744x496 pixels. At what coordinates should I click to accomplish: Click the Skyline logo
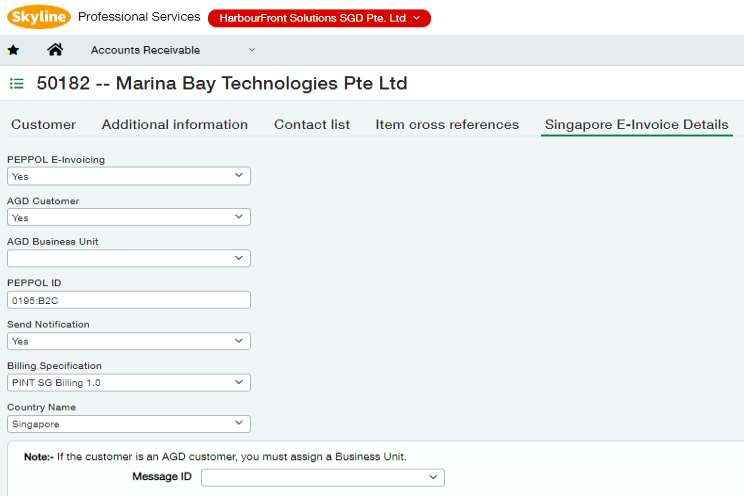pos(36,17)
